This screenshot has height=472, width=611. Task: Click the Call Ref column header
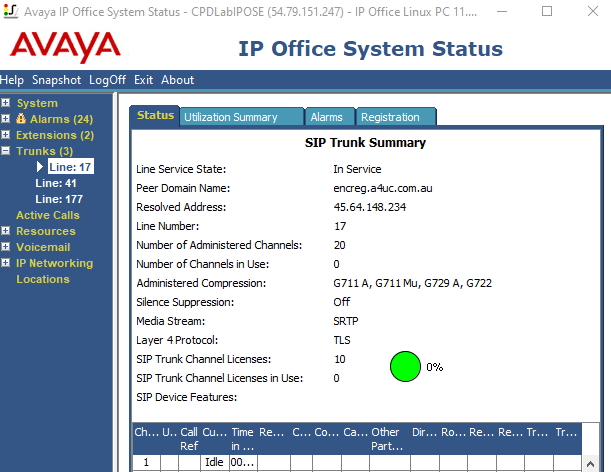(189, 439)
